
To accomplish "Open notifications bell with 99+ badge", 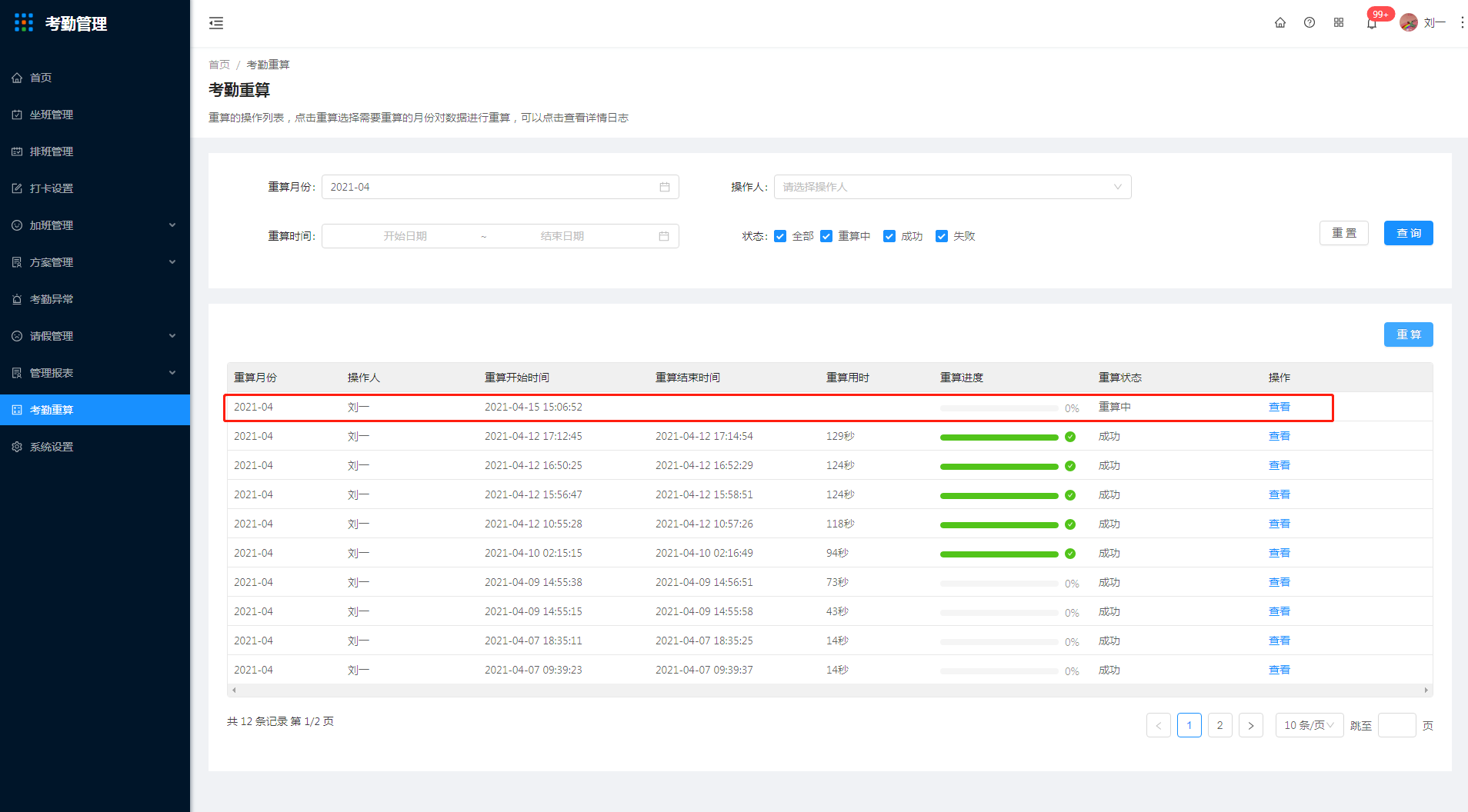I will click(1372, 23).
